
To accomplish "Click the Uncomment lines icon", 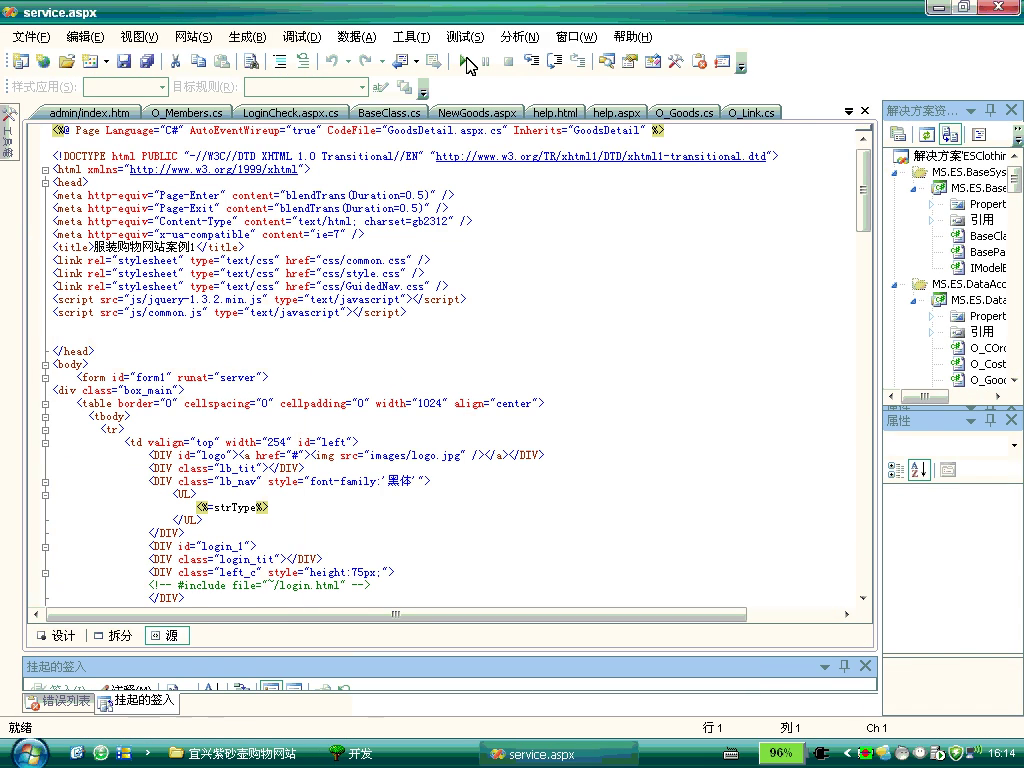I will pos(303,61).
